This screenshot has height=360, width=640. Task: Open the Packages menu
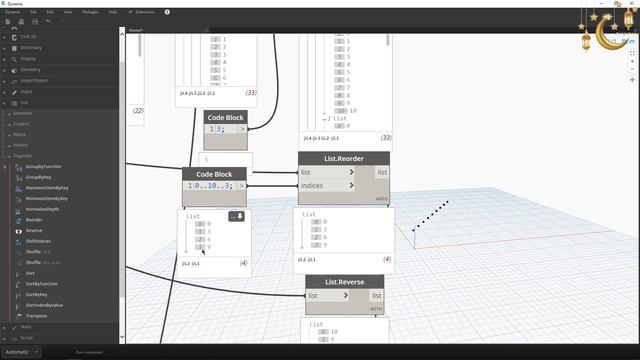pos(90,12)
